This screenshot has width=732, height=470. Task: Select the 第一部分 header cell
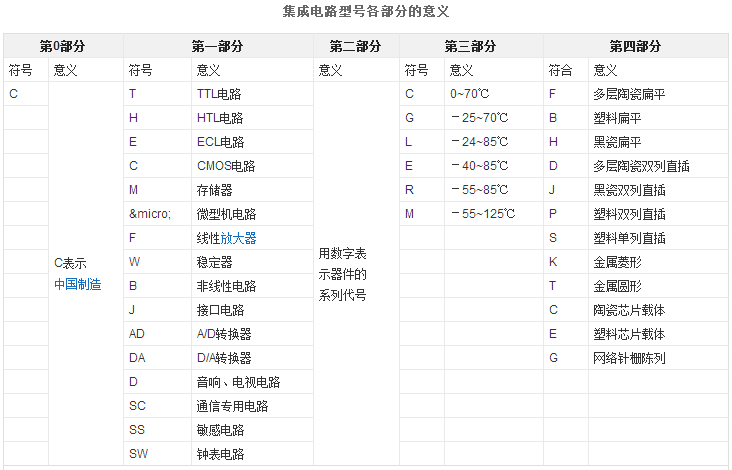tap(218, 46)
